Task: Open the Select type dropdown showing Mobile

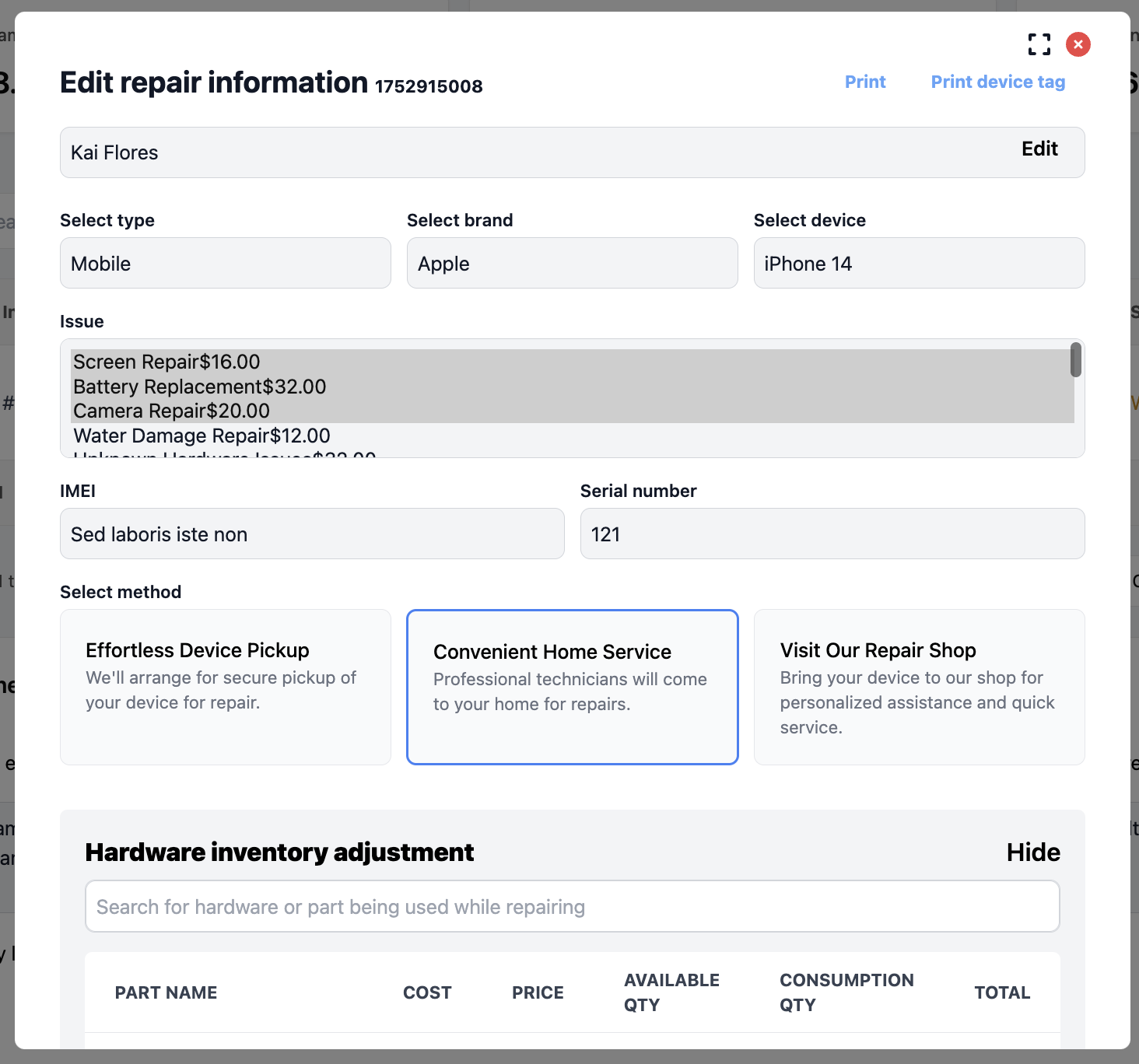Action: 225,264
